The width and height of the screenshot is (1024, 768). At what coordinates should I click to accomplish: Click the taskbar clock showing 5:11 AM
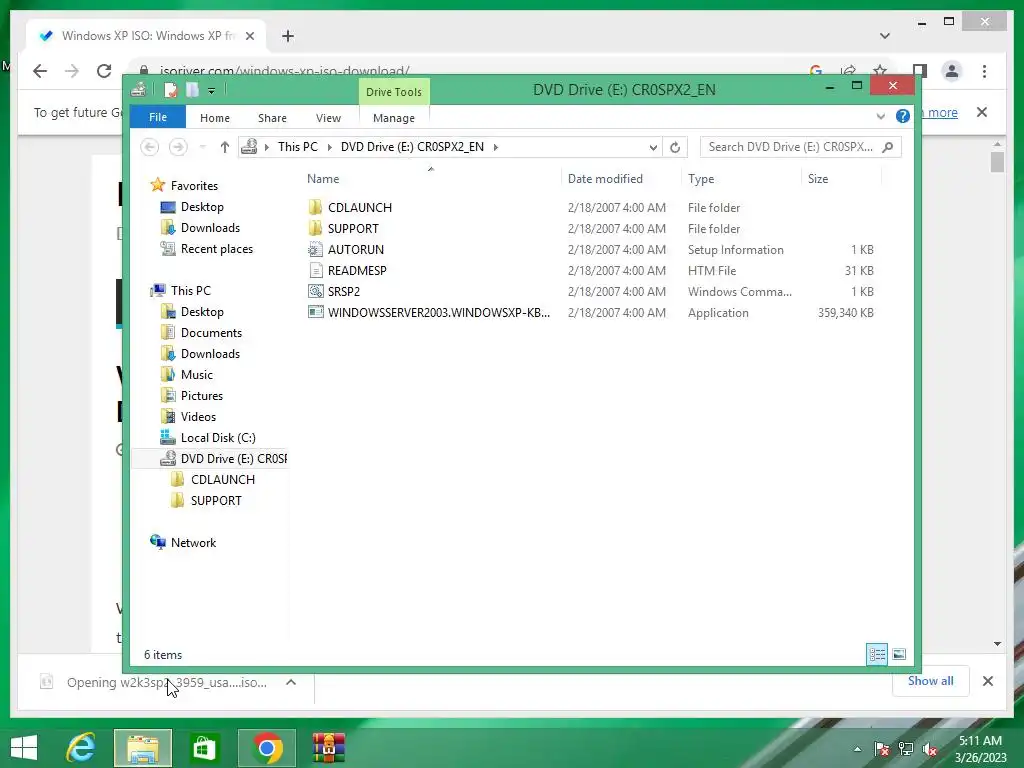pyautogui.click(x=980, y=741)
